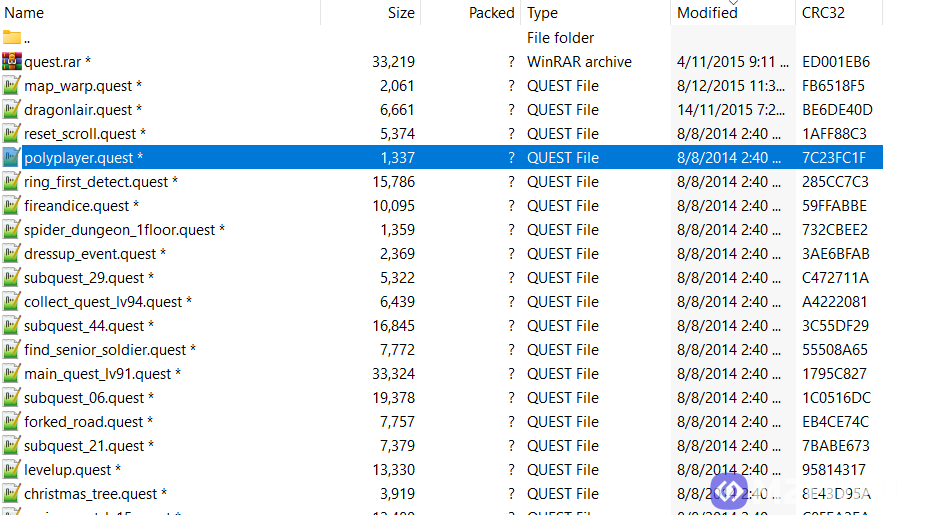Click the polyplayer.quest file icon
The height and width of the screenshot is (515, 937).
(12, 158)
